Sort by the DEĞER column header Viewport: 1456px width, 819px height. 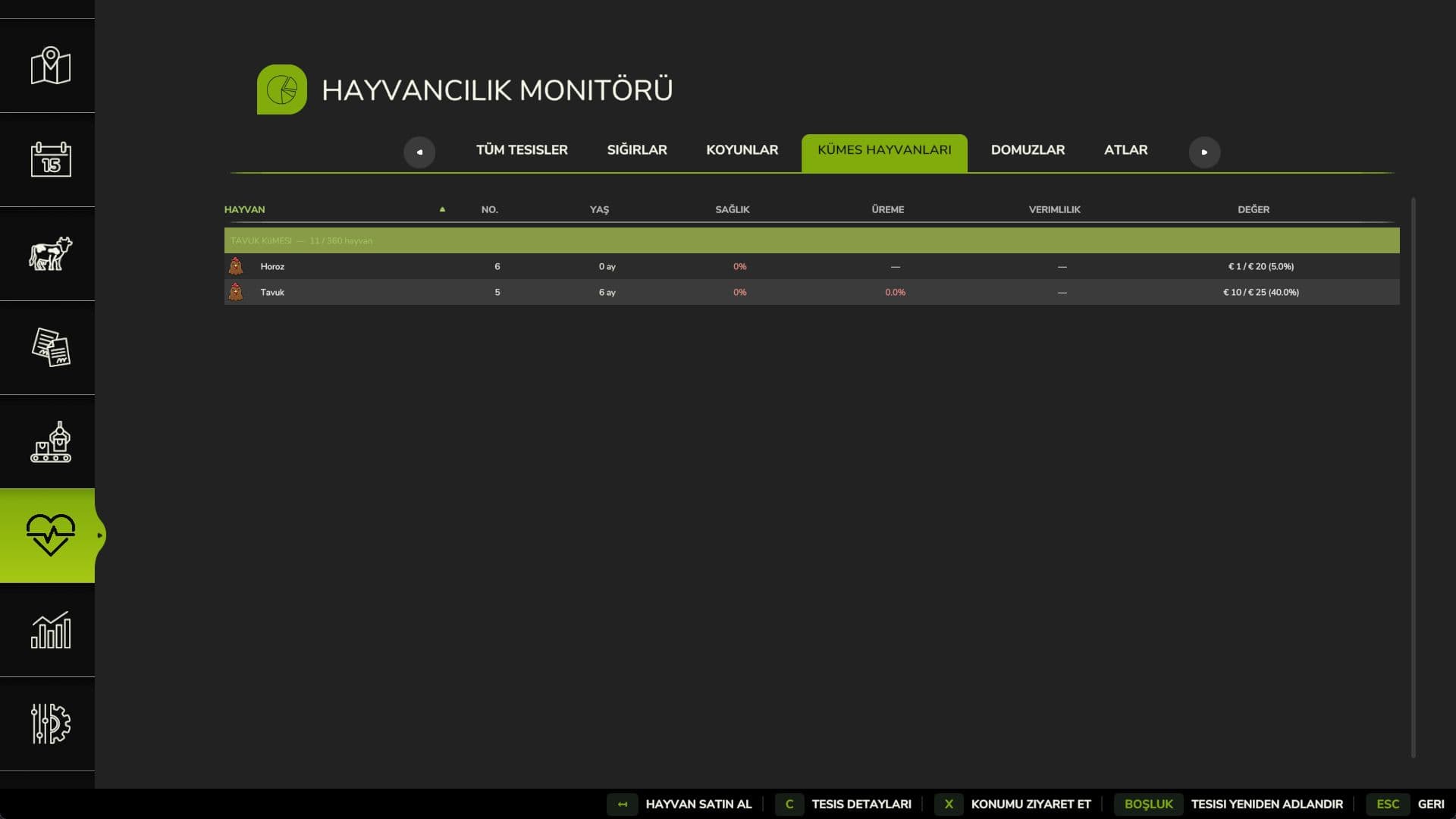[x=1254, y=209]
